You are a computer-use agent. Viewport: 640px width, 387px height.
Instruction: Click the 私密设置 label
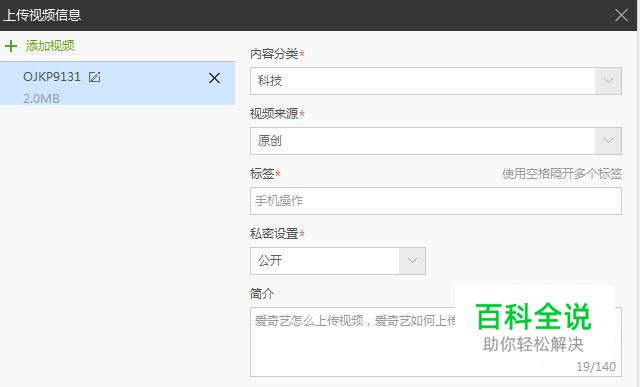click(274, 234)
